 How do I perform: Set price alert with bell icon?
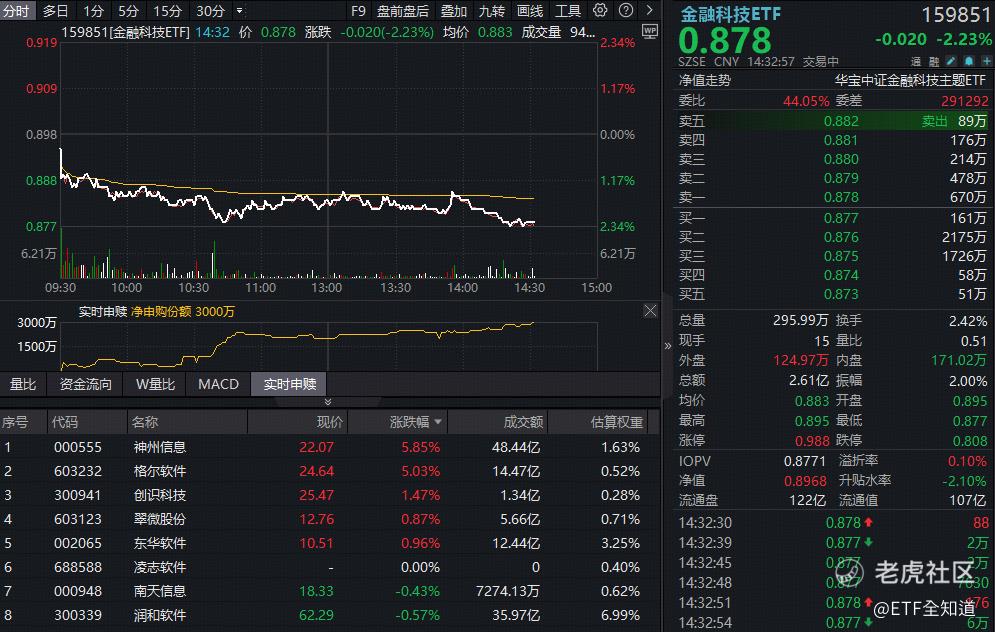(968, 61)
